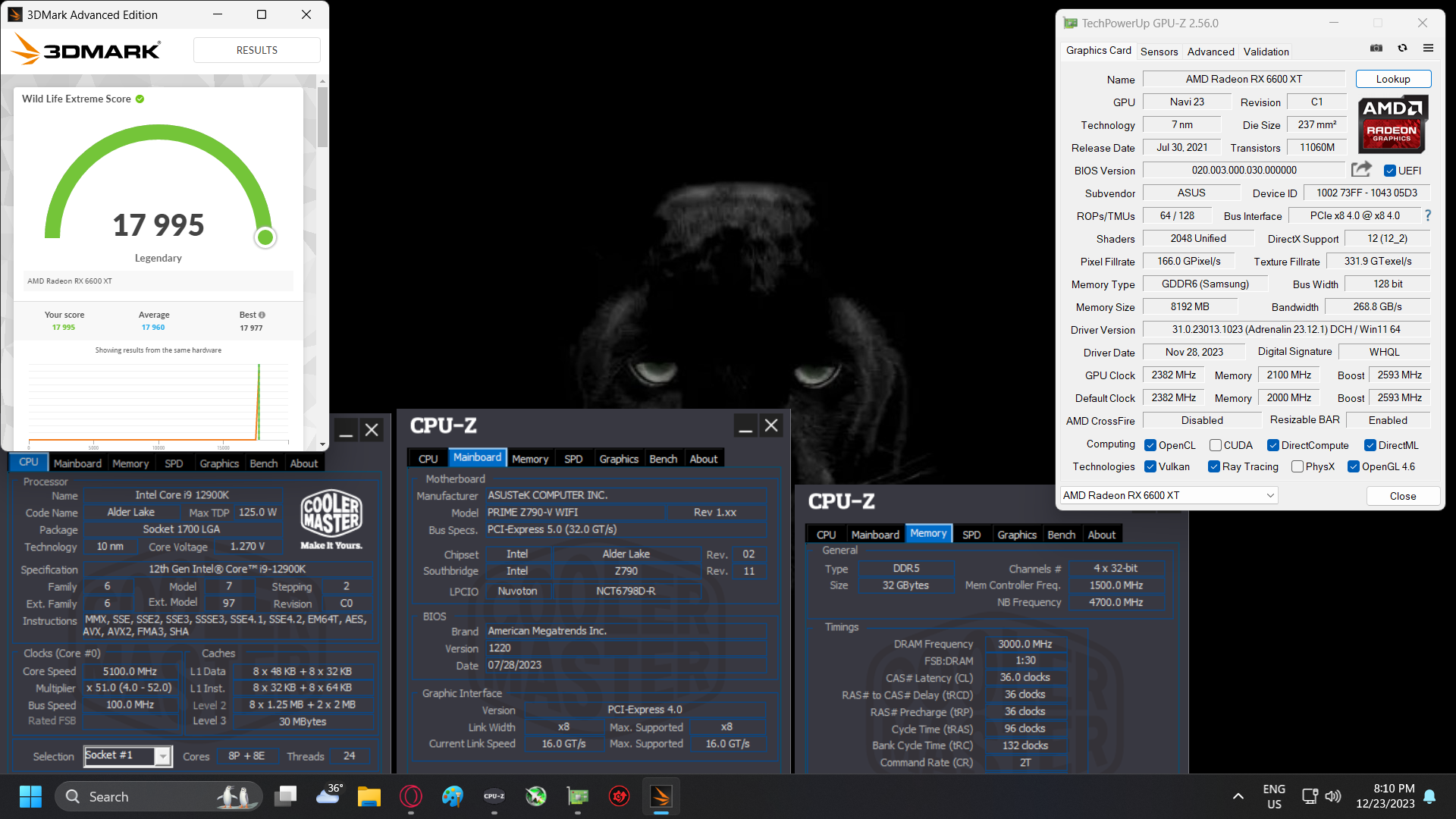1456x819 pixels.
Task: Open the GPU-Z taskbar icon
Action: click(x=578, y=796)
